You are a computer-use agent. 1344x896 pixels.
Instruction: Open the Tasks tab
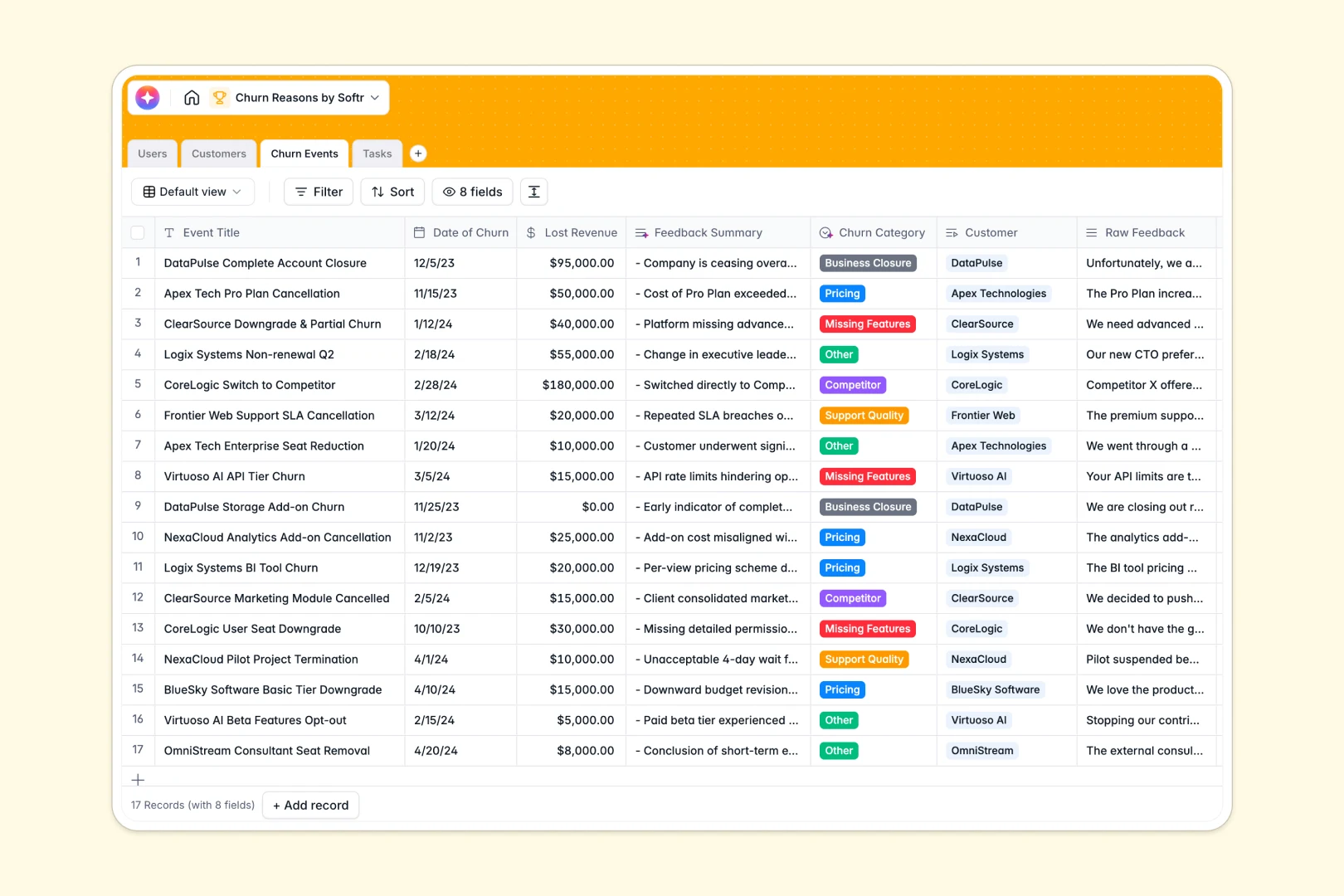(x=377, y=153)
